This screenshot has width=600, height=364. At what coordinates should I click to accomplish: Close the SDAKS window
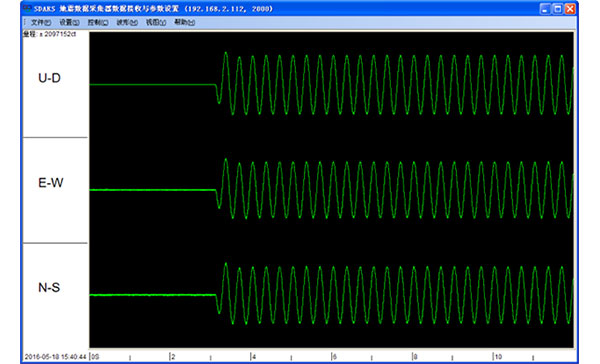(570, 9)
